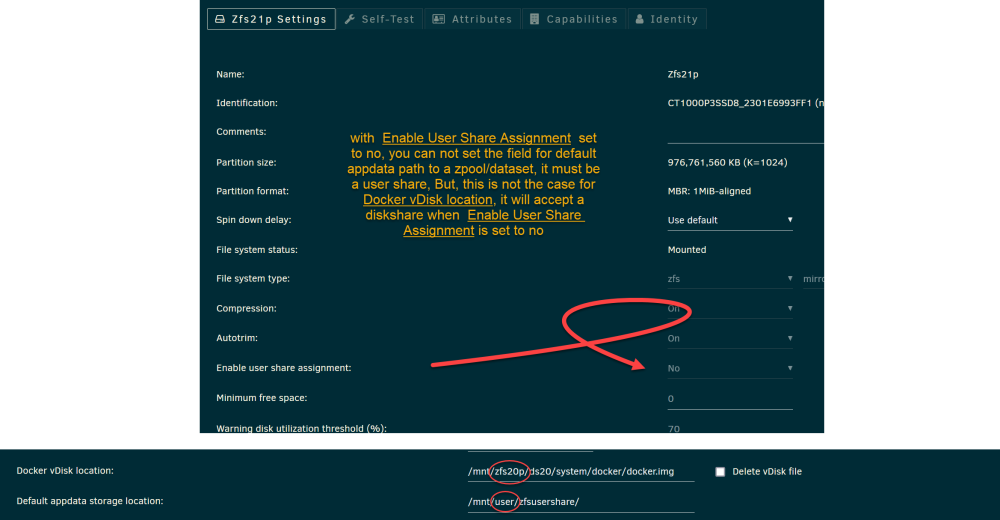Click the Enable user share assignment label

point(283,368)
